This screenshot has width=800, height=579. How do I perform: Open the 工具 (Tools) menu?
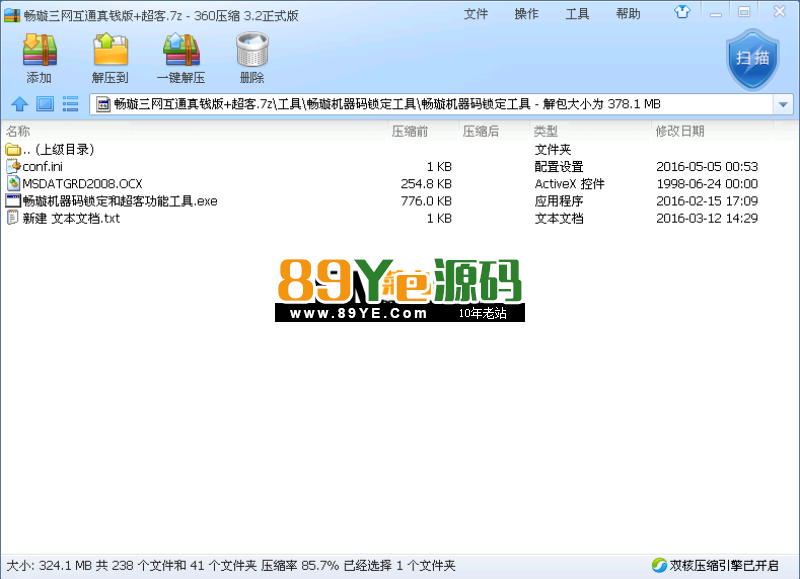577,14
